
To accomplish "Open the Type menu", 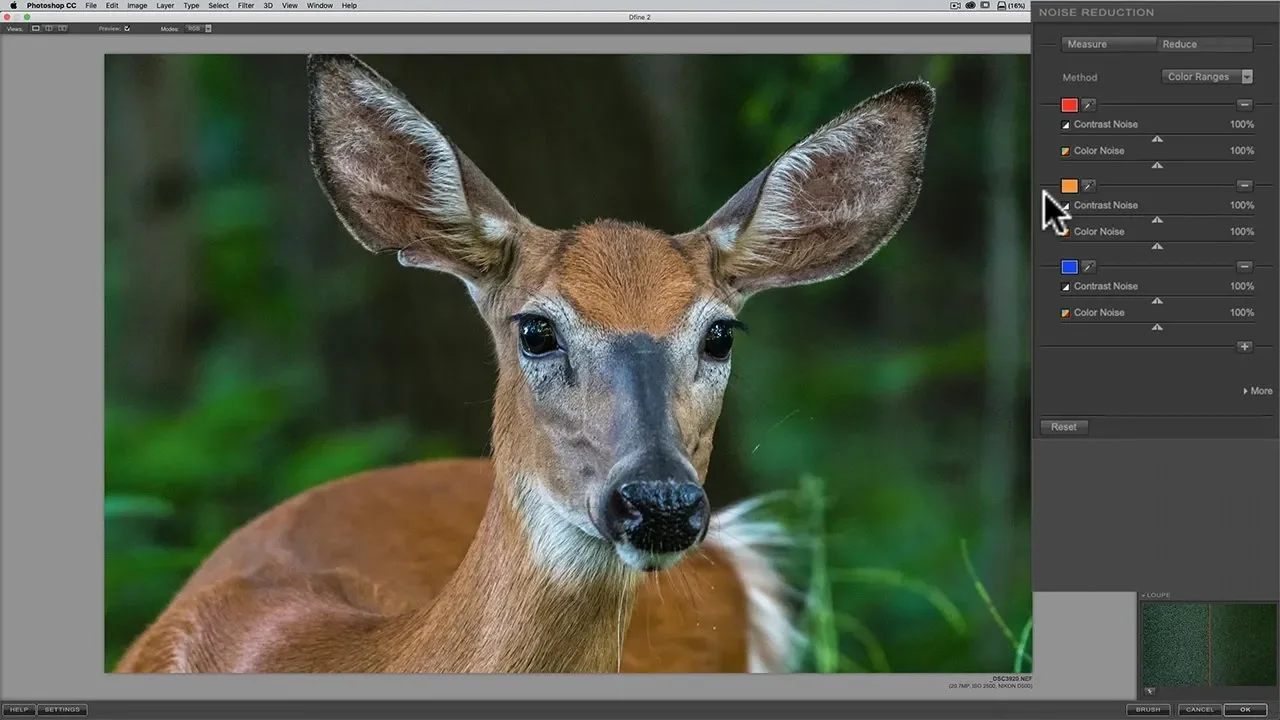I will pyautogui.click(x=191, y=6).
